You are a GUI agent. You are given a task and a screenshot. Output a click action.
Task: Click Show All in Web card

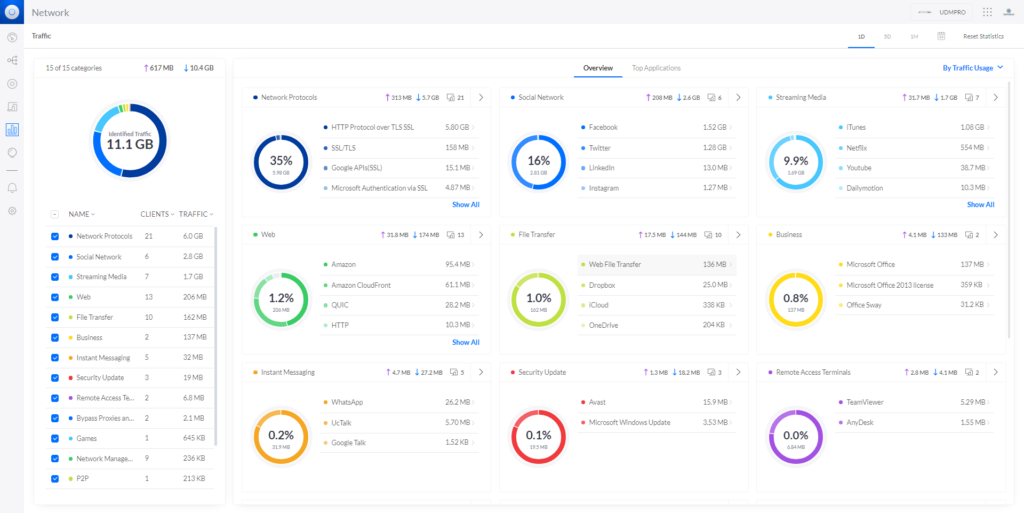(x=465, y=342)
